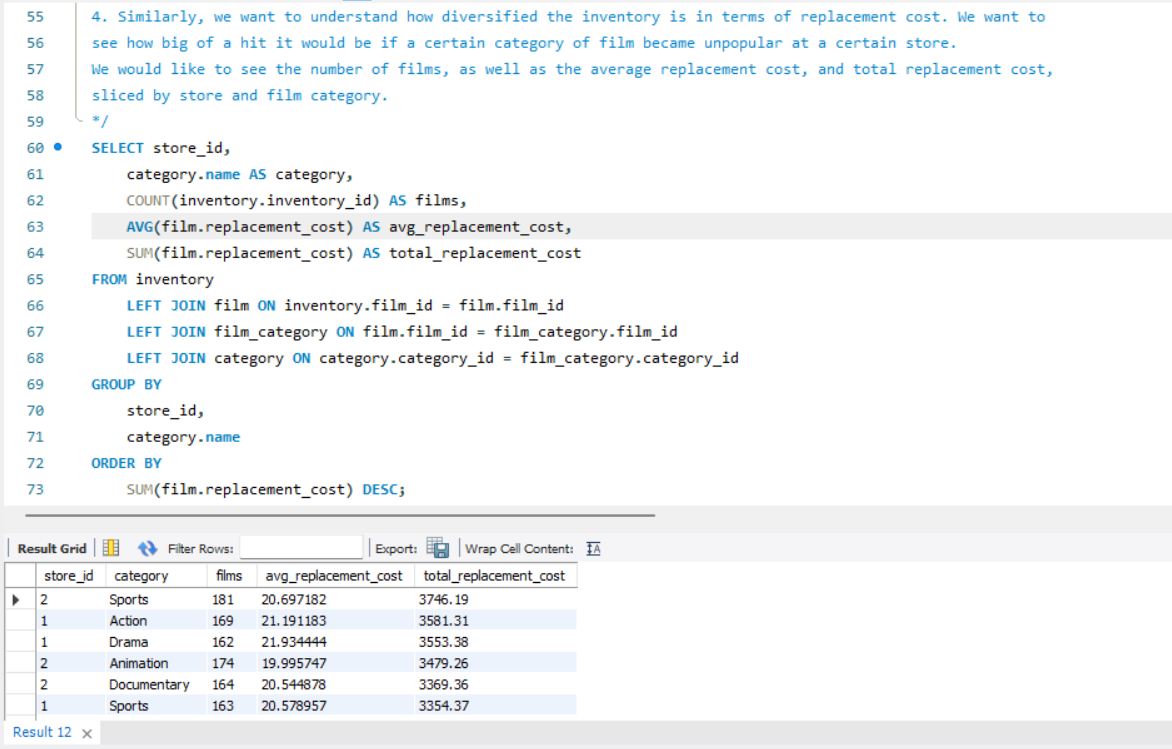The height and width of the screenshot is (749, 1172).
Task: Click the blue statement marker beside line 60
Action: (55, 147)
